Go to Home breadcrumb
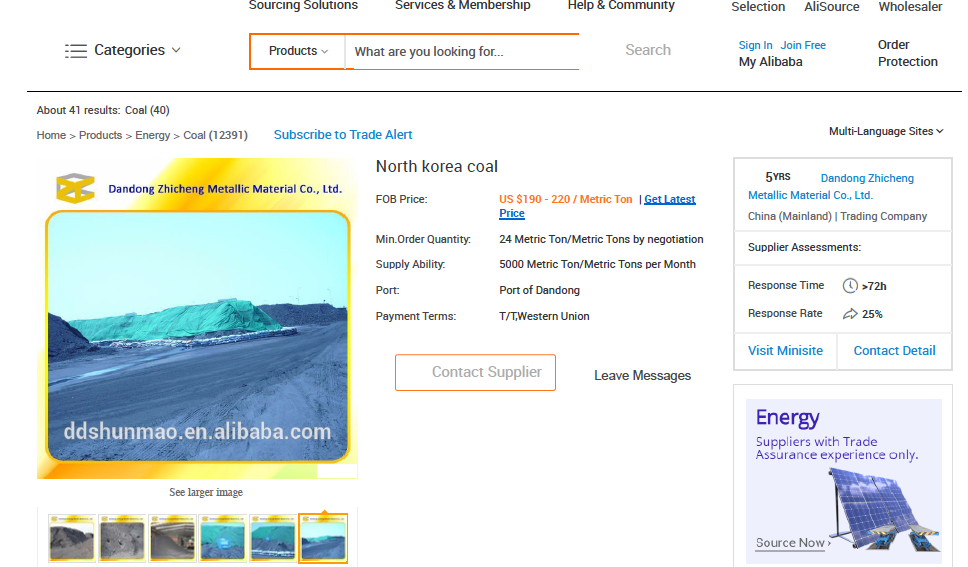Image resolution: width=968 pixels, height=567 pixels. pyautogui.click(x=51, y=135)
